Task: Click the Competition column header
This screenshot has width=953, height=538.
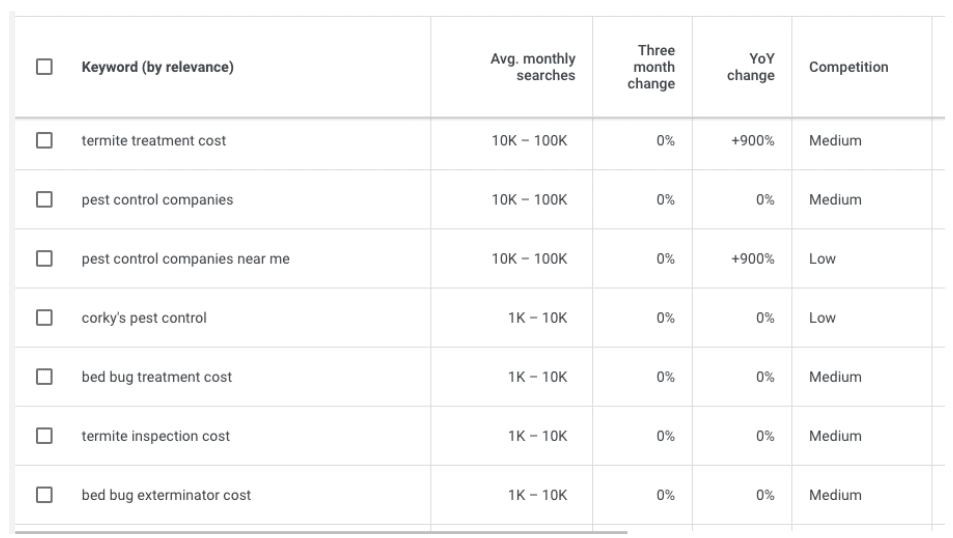Action: [x=848, y=68]
